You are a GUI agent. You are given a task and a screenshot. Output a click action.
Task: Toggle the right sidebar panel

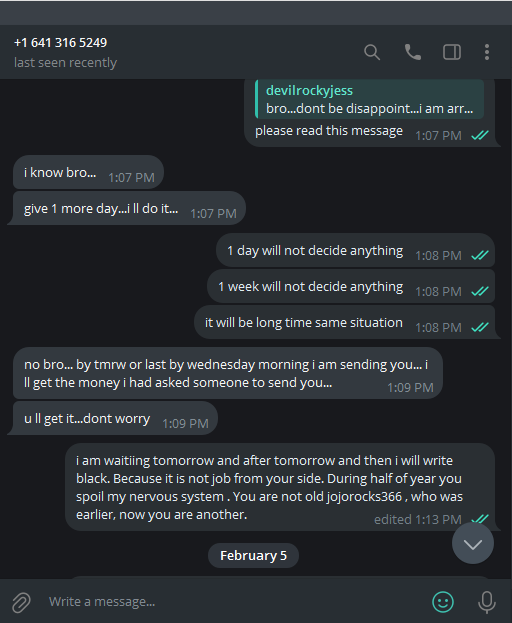(x=452, y=52)
